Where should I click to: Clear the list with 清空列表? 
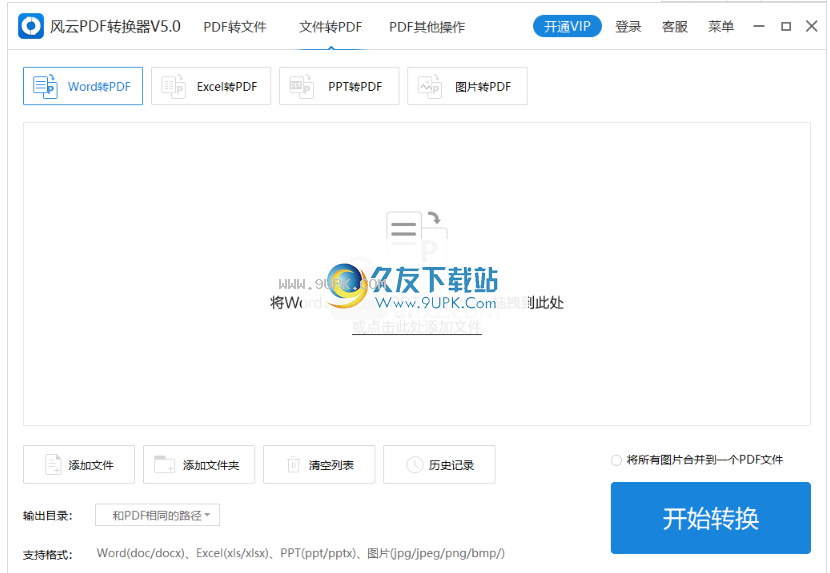click(x=319, y=464)
